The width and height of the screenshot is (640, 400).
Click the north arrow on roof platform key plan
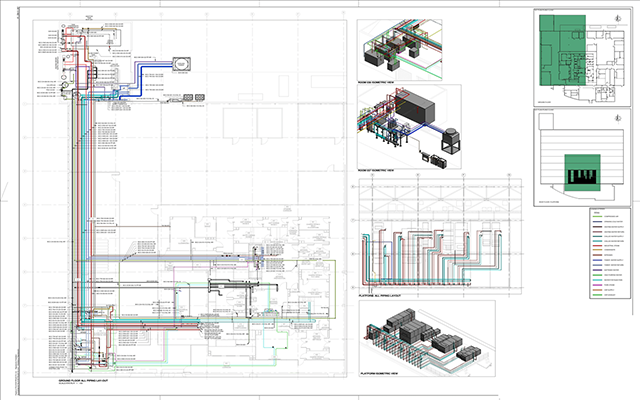(x=618, y=118)
